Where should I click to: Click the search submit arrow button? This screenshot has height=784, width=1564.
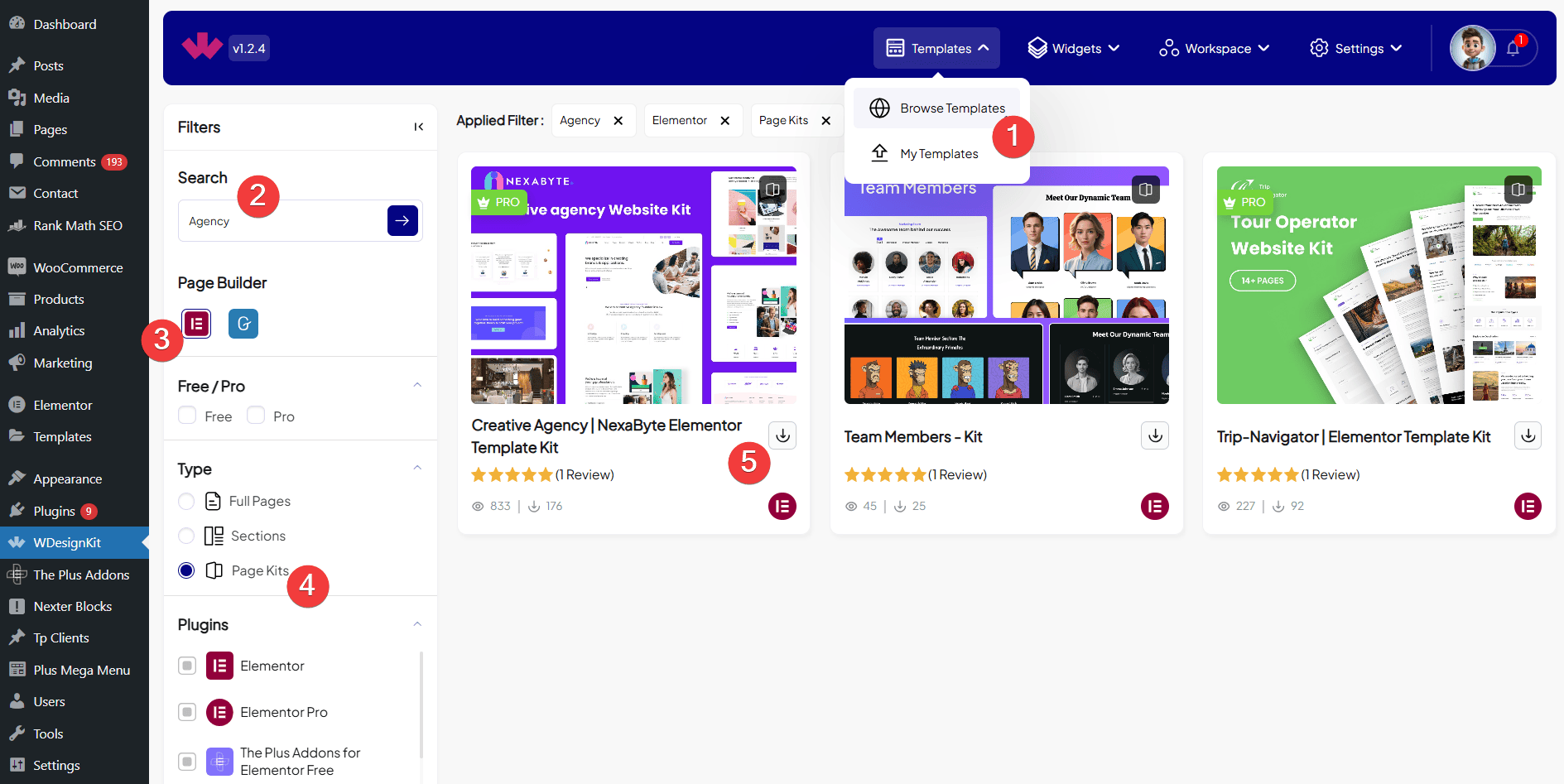click(402, 221)
